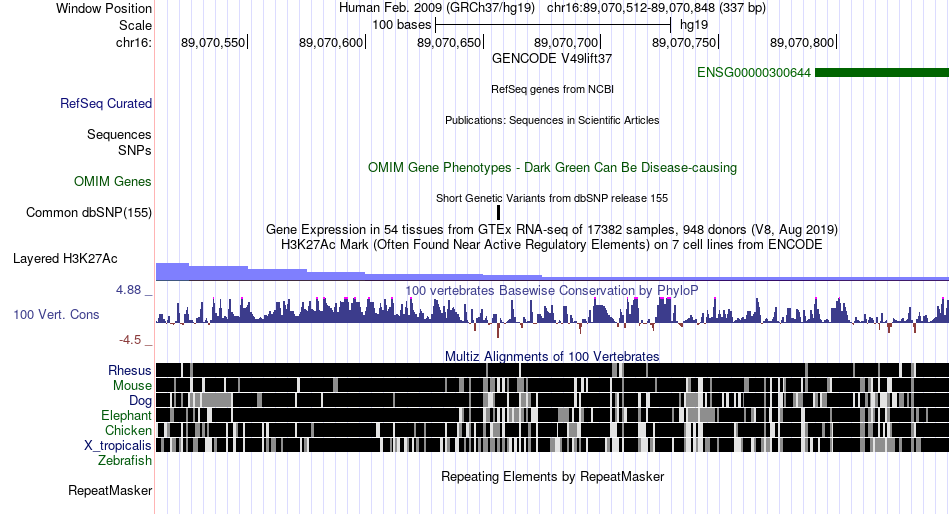The height and width of the screenshot is (514, 950).
Task: Click the 89,070,600 ruler position
Action: point(331,42)
